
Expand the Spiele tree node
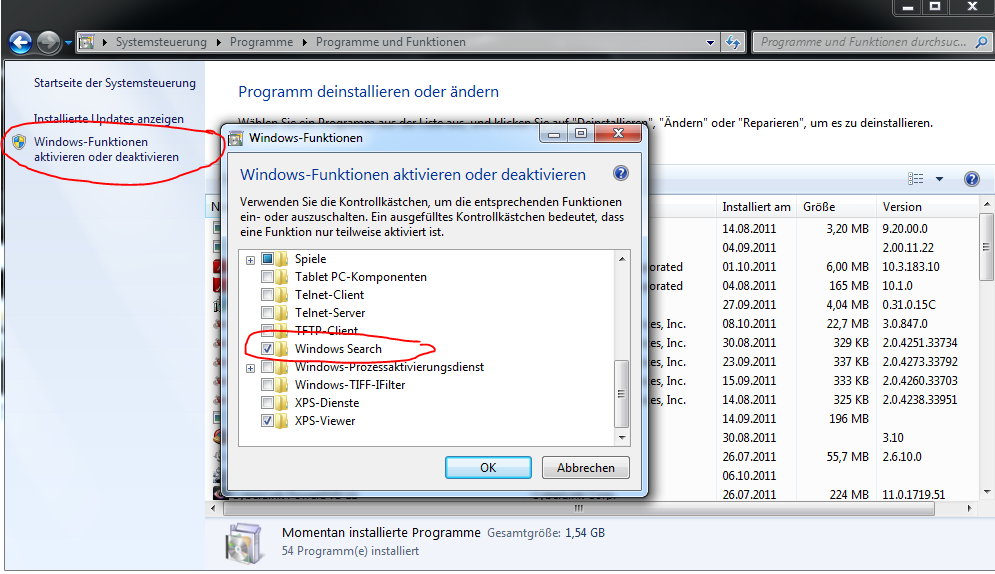tap(251, 260)
